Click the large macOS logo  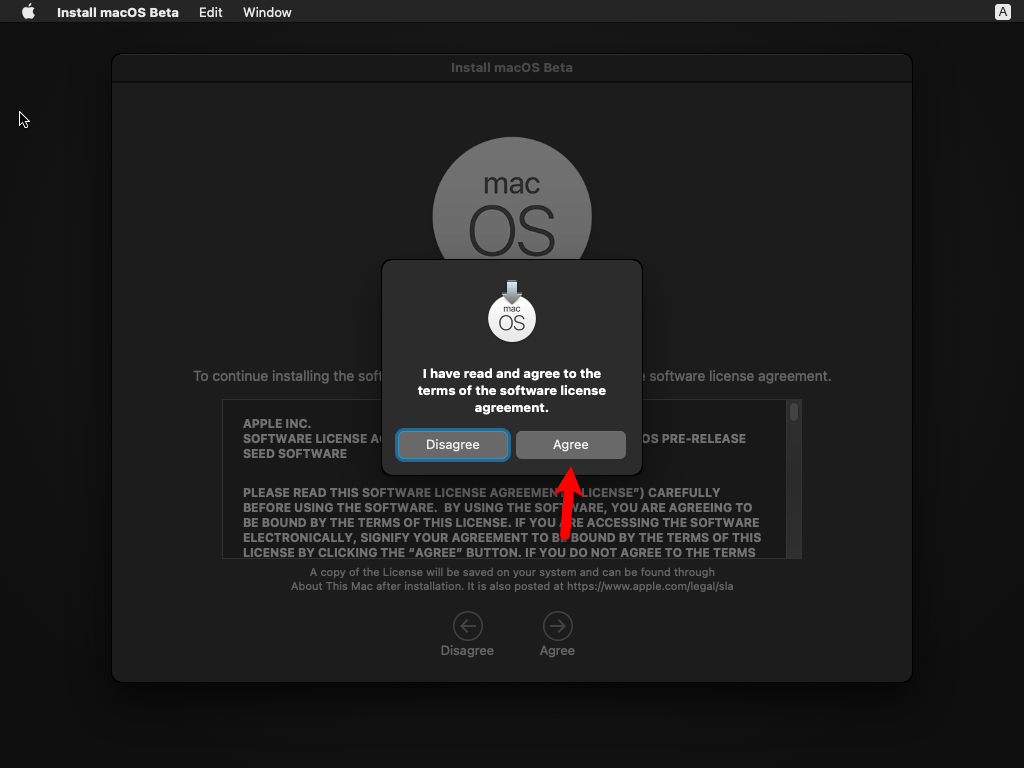512,199
